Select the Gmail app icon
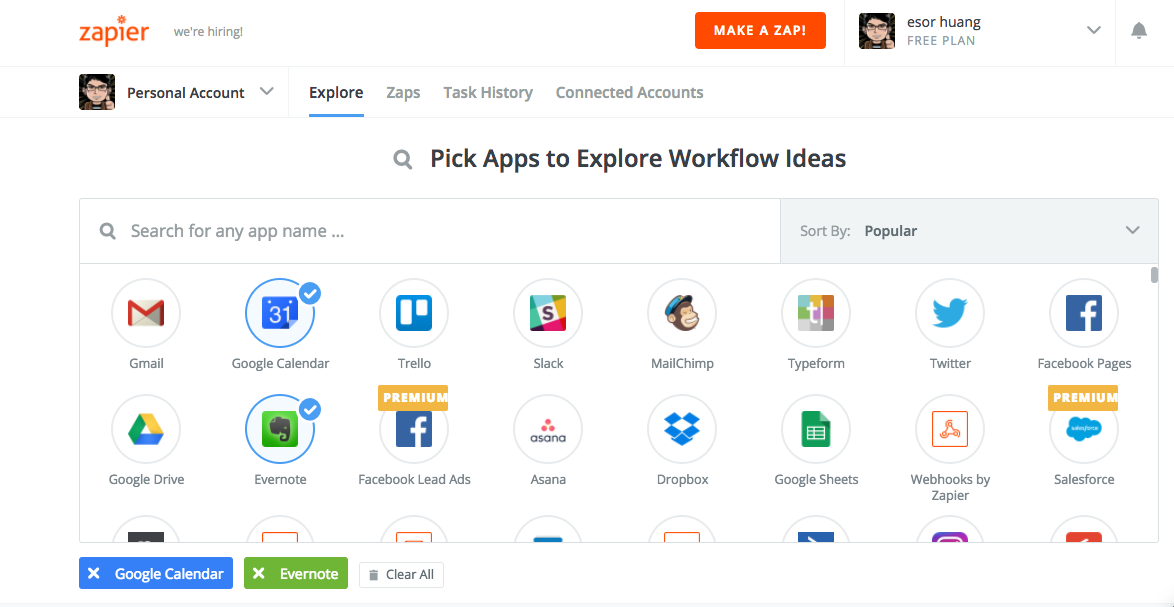Image resolution: width=1174 pixels, height=607 pixels. pos(146,313)
